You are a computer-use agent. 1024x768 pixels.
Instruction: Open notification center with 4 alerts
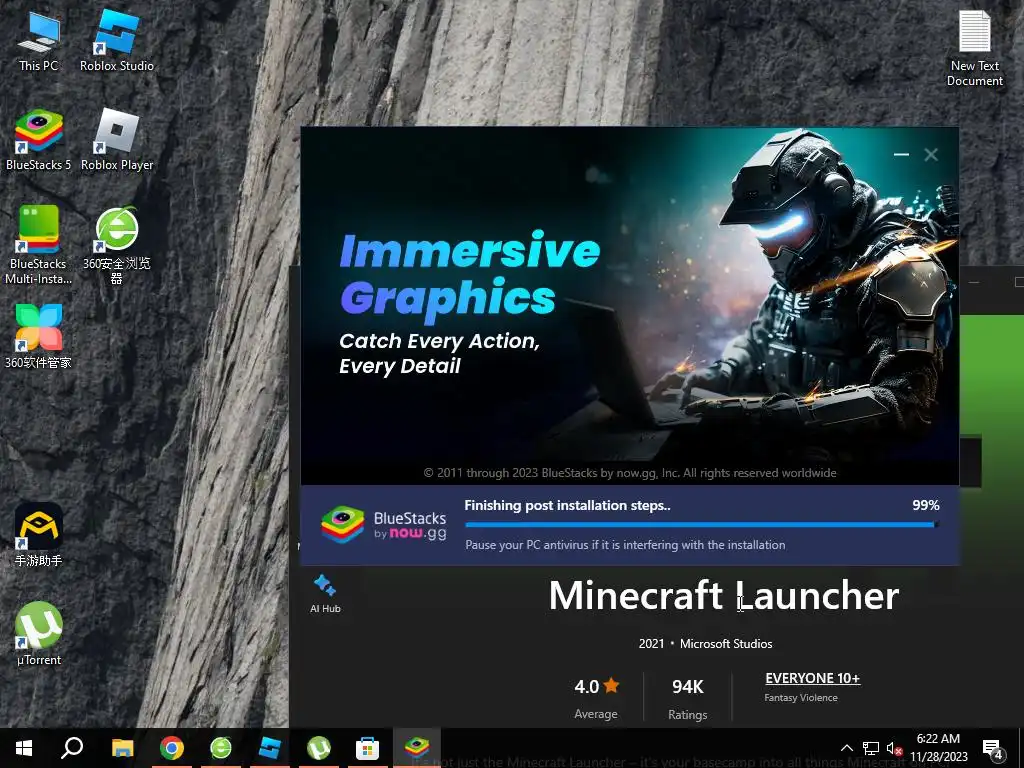(x=993, y=748)
